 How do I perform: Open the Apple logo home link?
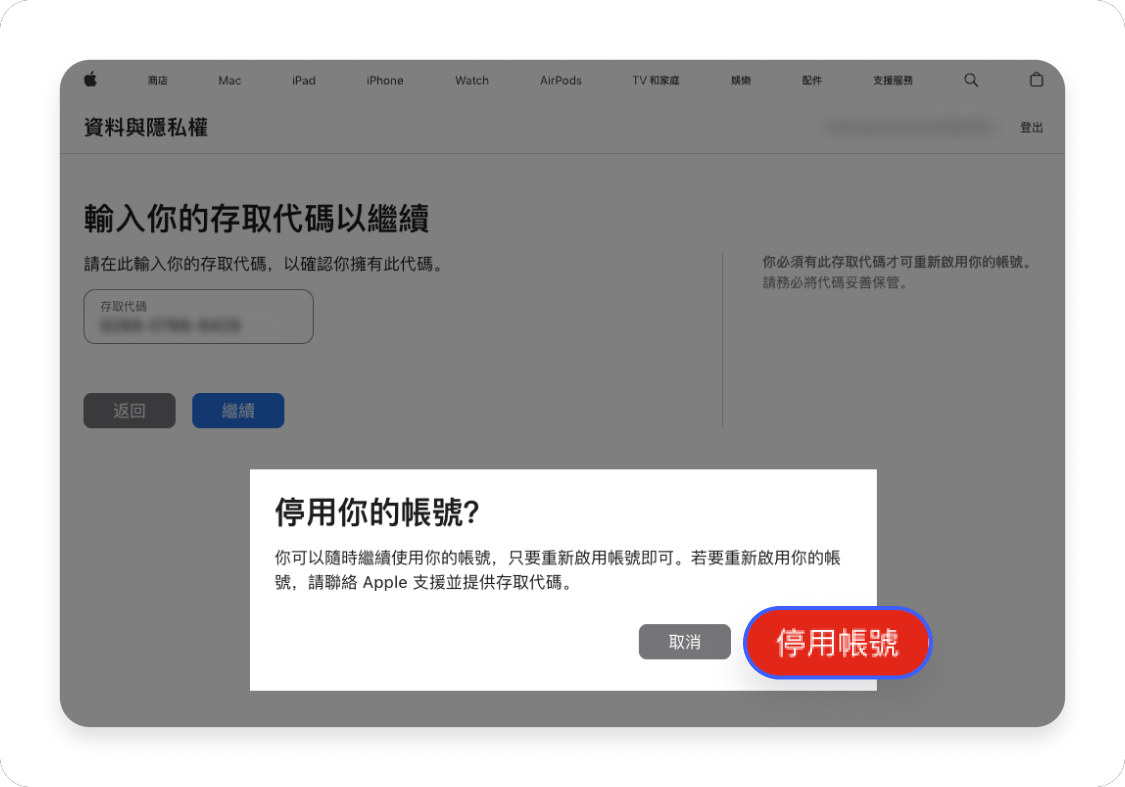(x=90, y=80)
